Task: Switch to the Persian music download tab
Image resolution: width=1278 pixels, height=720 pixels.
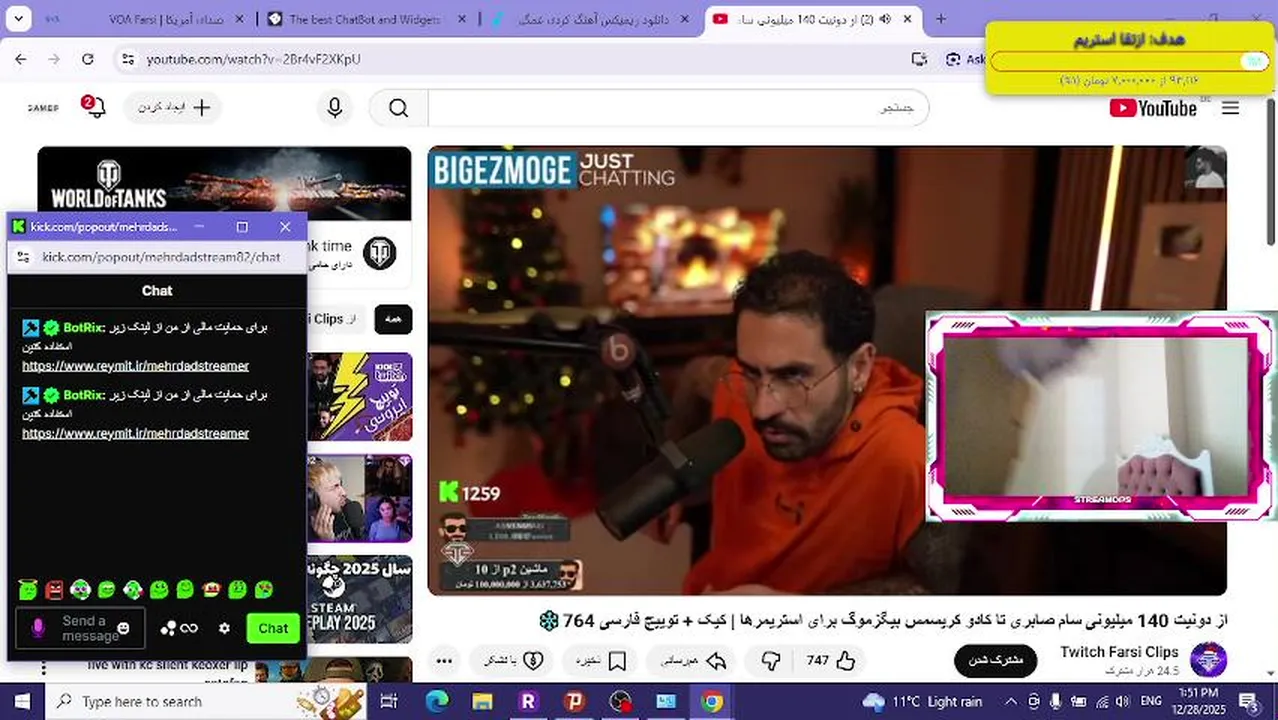Action: pos(592,19)
